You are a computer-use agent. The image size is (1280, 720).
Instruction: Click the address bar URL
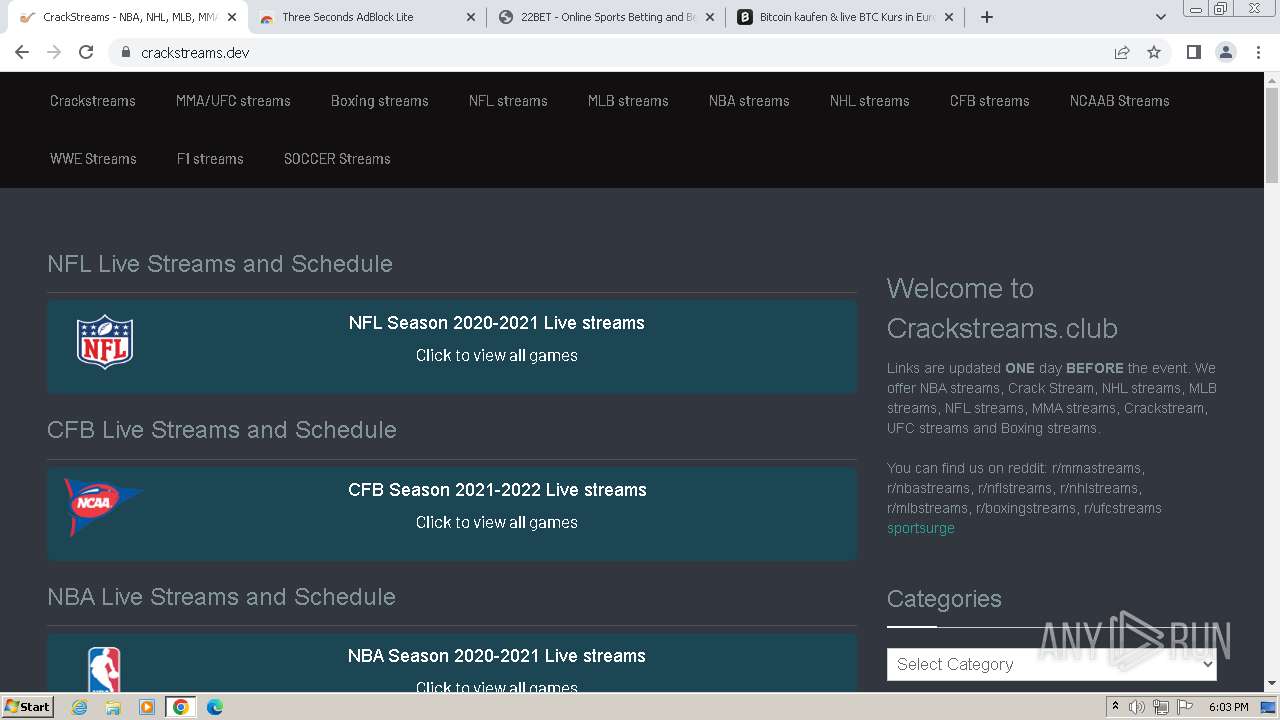point(195,53)
